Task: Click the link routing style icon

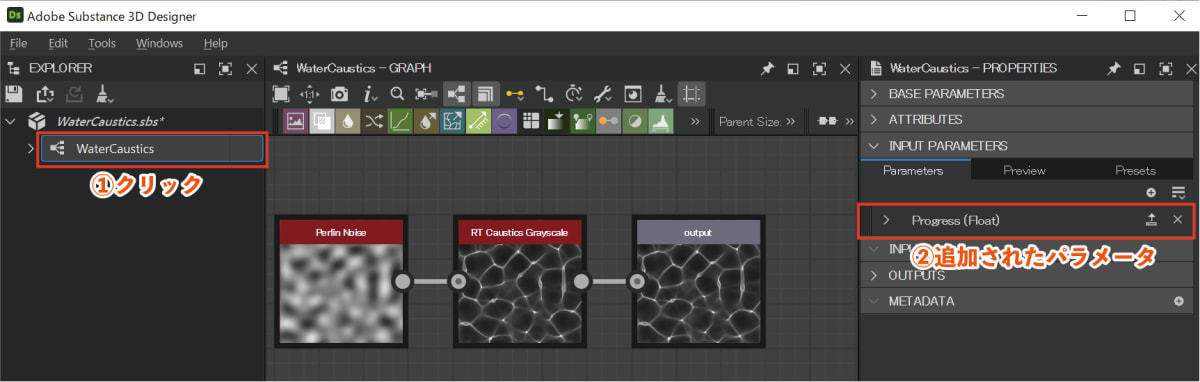Action: coord(544,94)
